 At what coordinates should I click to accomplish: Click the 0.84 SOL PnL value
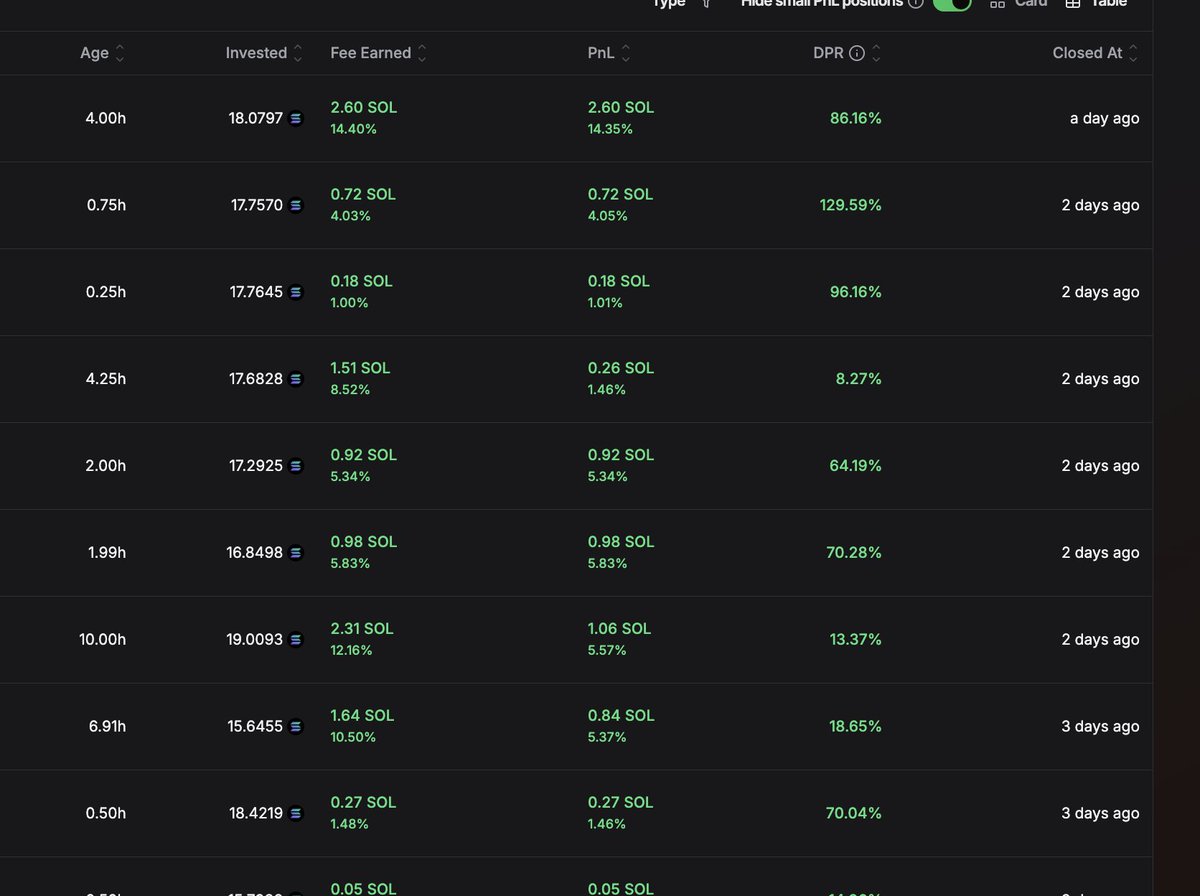coord(621,716)
